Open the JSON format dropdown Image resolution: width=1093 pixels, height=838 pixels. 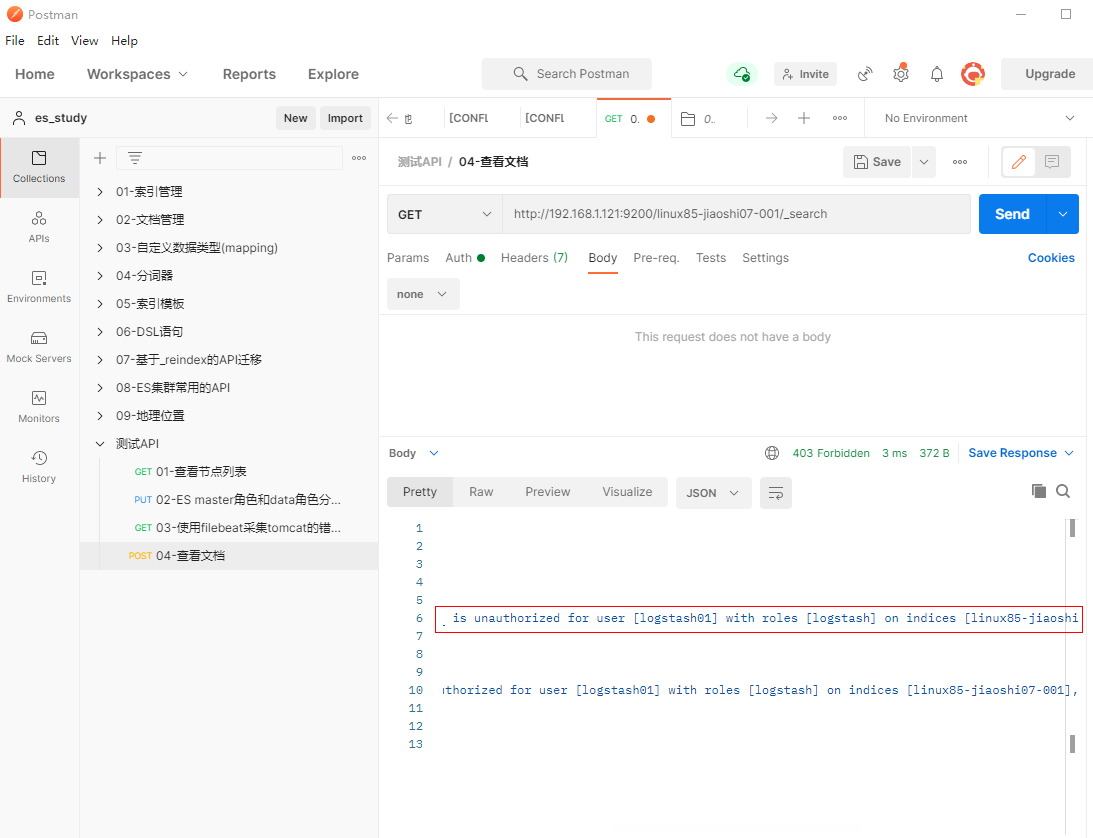point(714,493)
